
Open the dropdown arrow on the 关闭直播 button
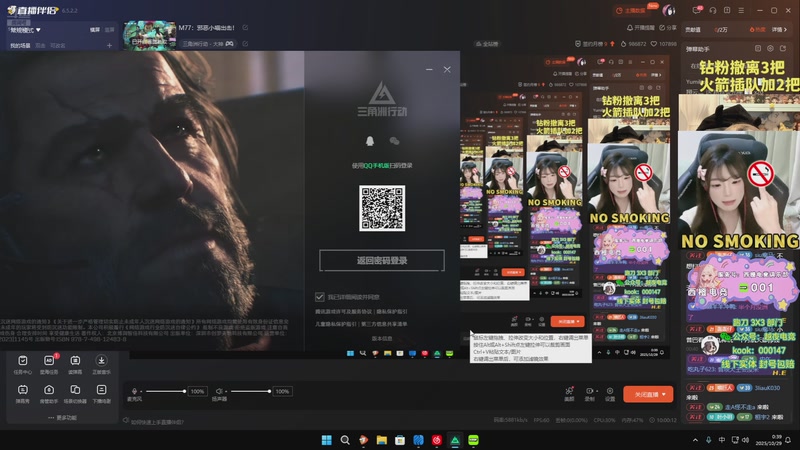point(664,394)
